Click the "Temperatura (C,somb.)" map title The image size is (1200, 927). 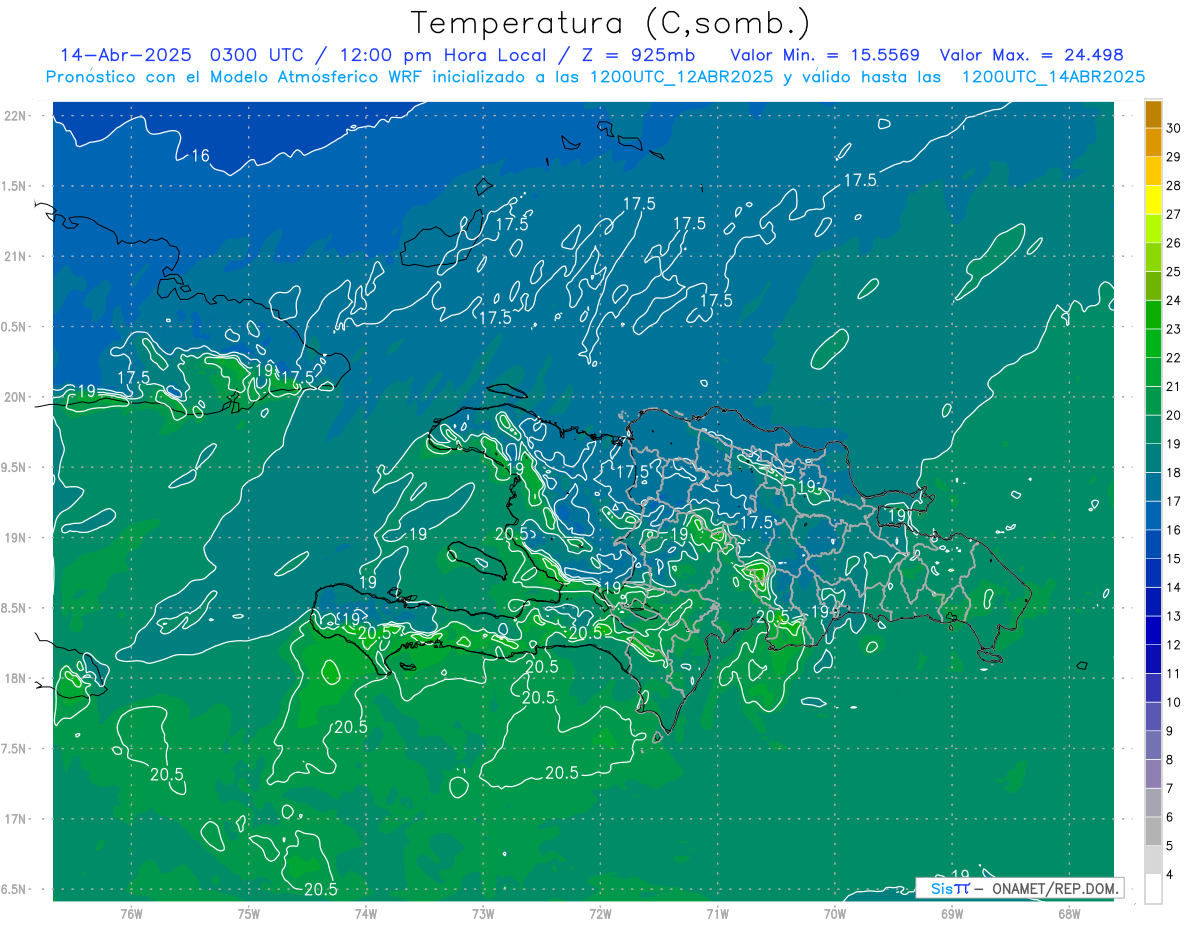610,23
